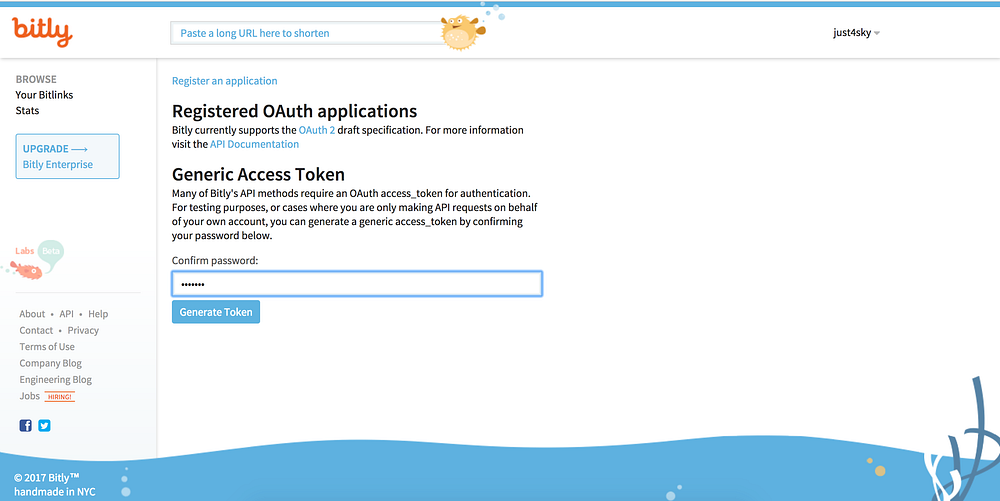
Task: Open the Jobs link
Action: click(29, 396)
